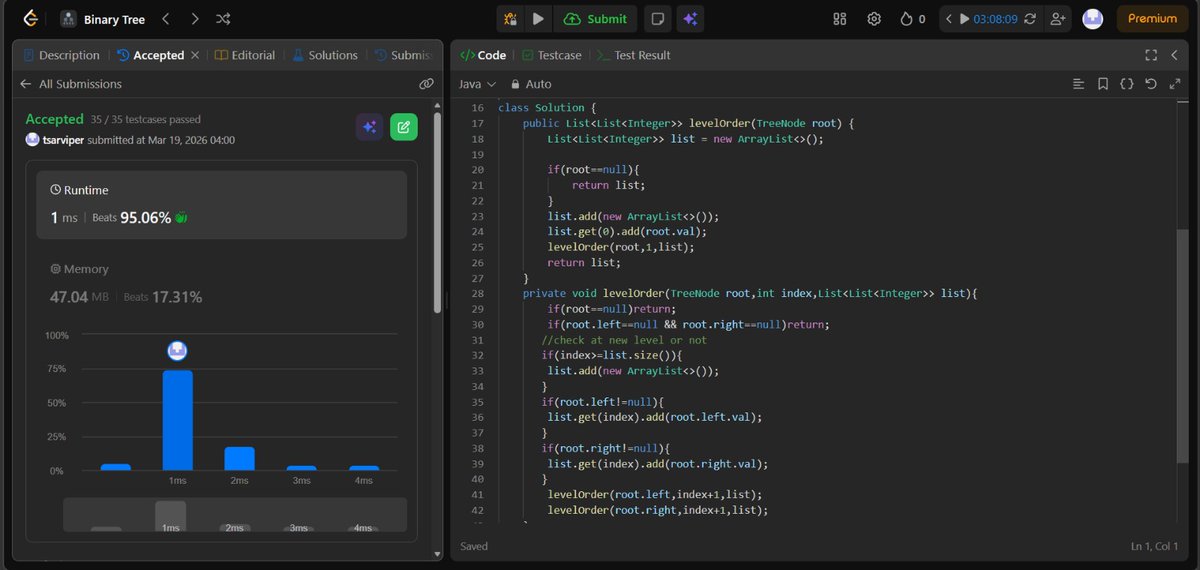Click the 2ms bar in runtime chart

[239, 458]
